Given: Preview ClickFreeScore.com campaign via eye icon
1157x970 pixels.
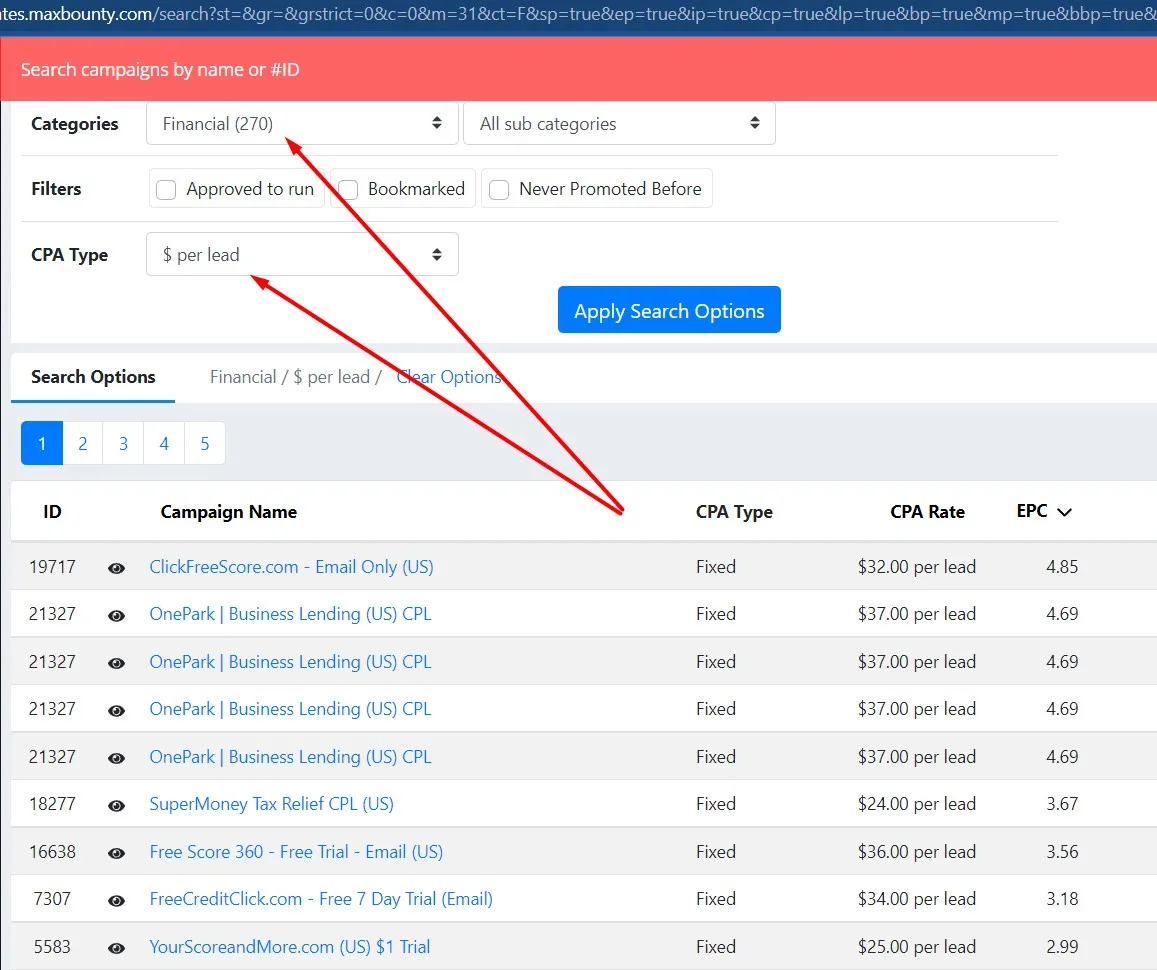Looking at the screenshot, I should coord(116,568).
